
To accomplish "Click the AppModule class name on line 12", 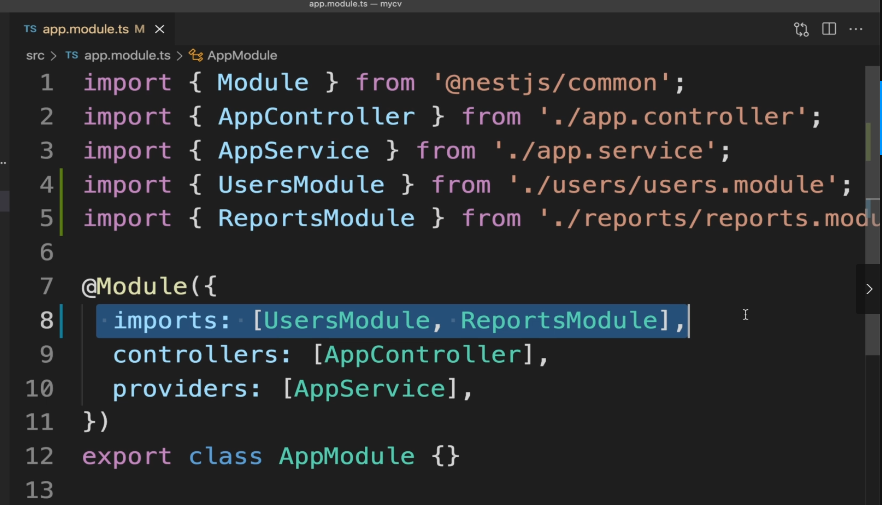I will [346, 456].
